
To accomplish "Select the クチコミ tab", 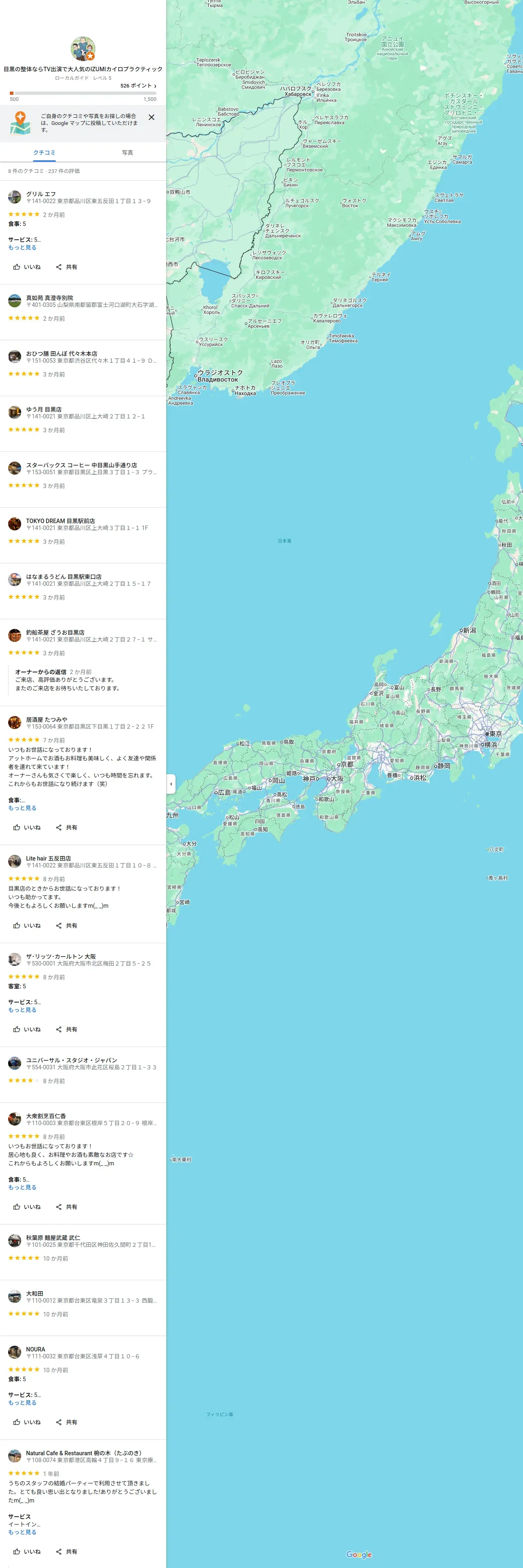I will [x=44, y=152].
